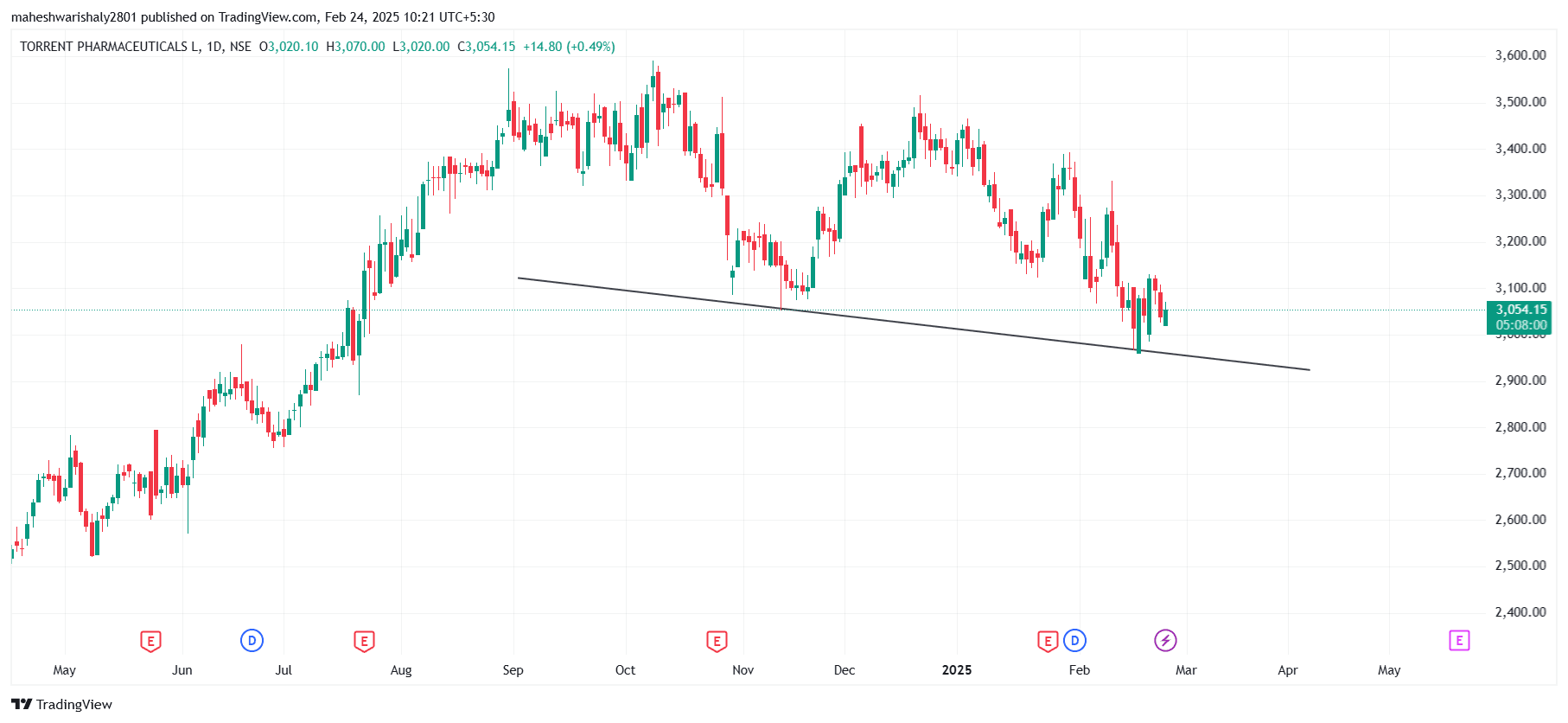This screenshot has height=723, width=1568.
Task: Click the Apr label on the time axis
Action: (x=1288, y=670)
